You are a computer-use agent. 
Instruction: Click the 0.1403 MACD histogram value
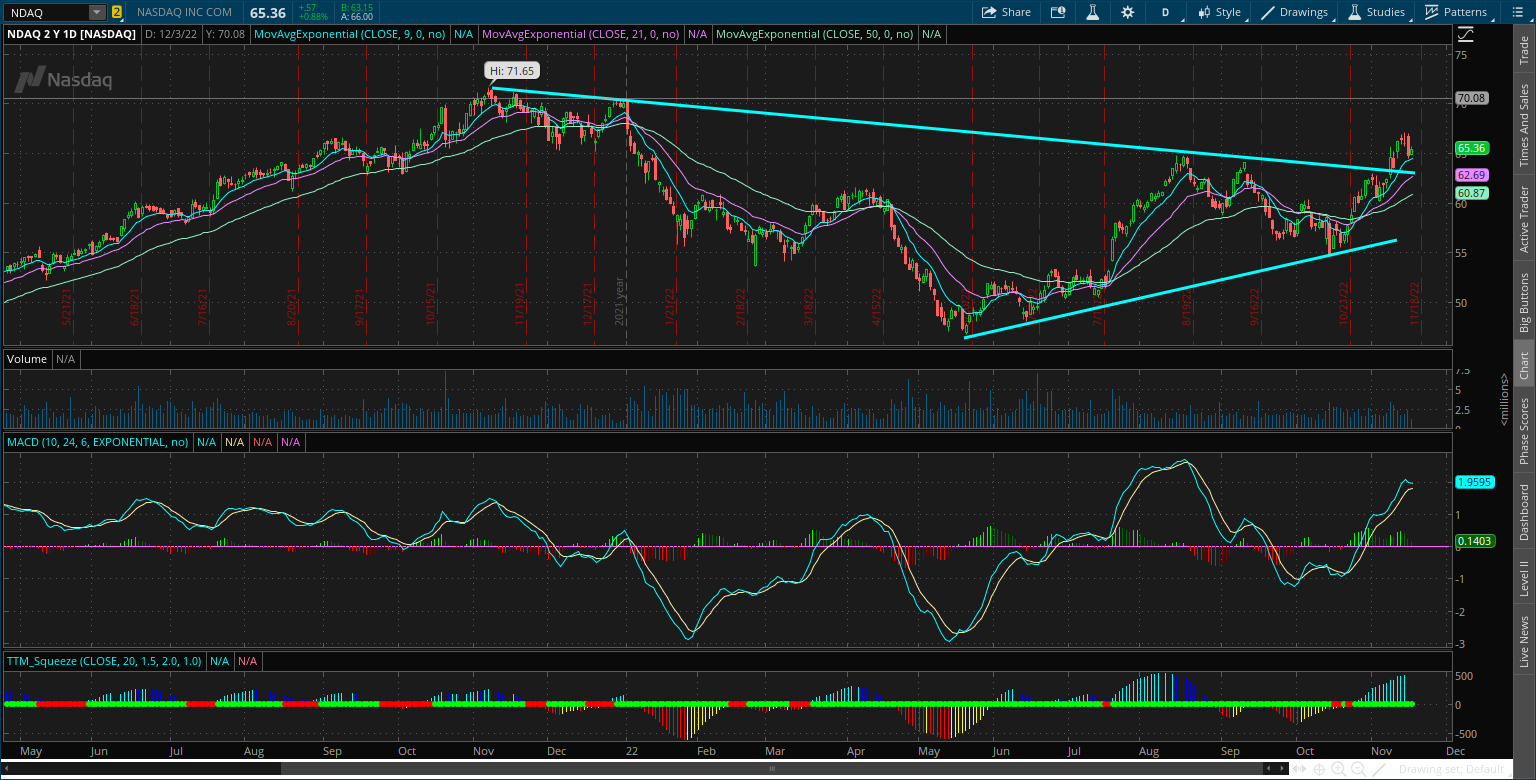(1474, 541)
